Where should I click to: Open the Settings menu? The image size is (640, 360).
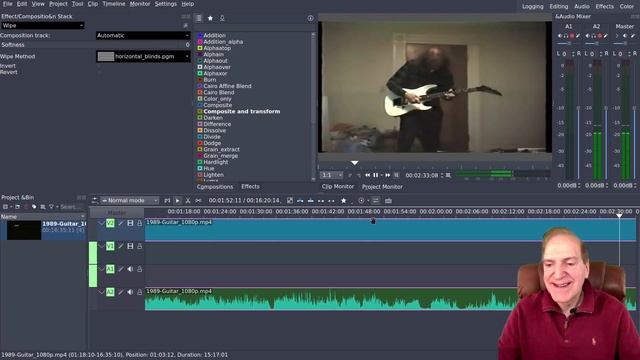click(166, 4)
